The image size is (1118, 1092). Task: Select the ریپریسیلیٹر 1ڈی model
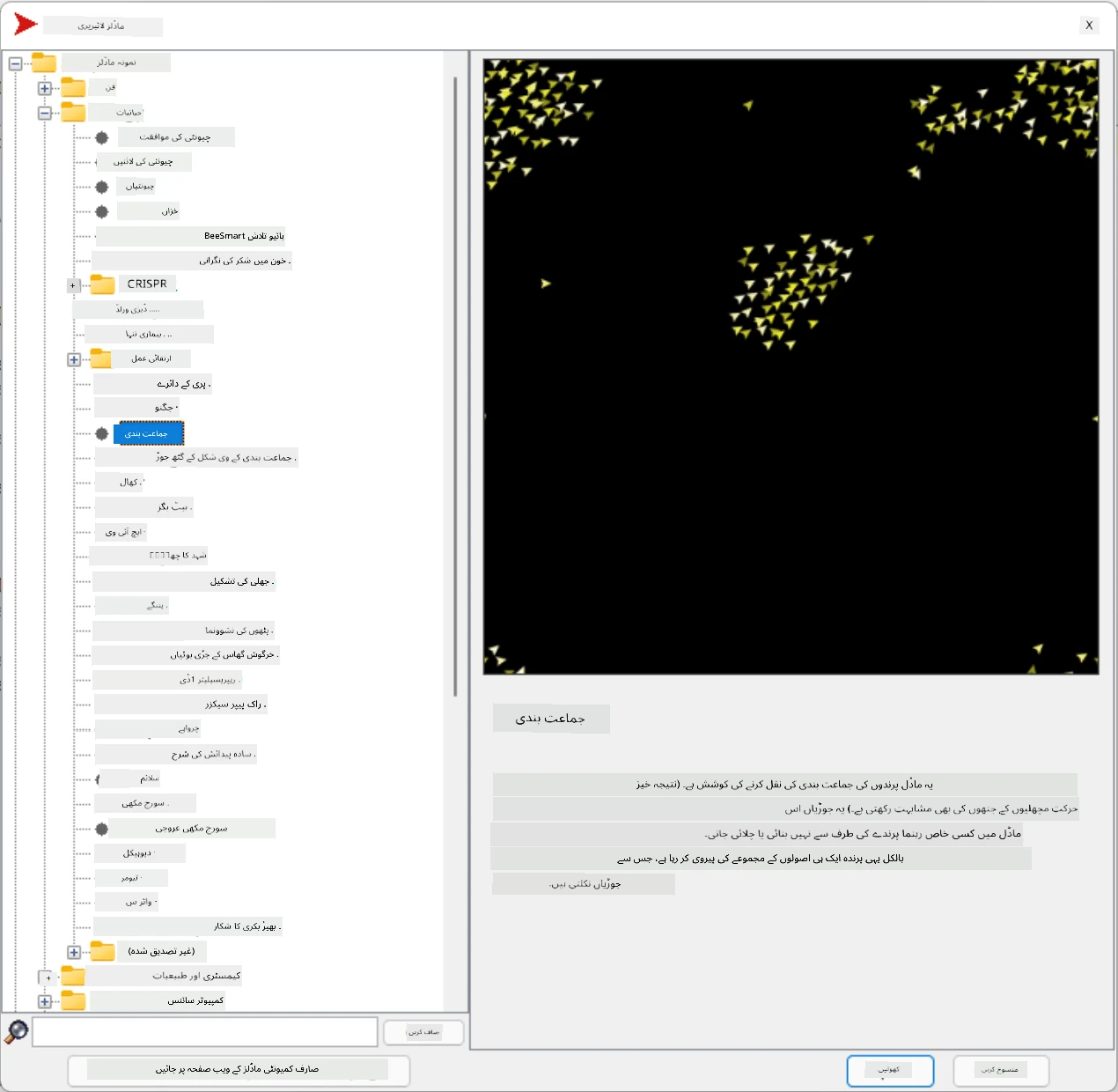(x=168, y=680)
